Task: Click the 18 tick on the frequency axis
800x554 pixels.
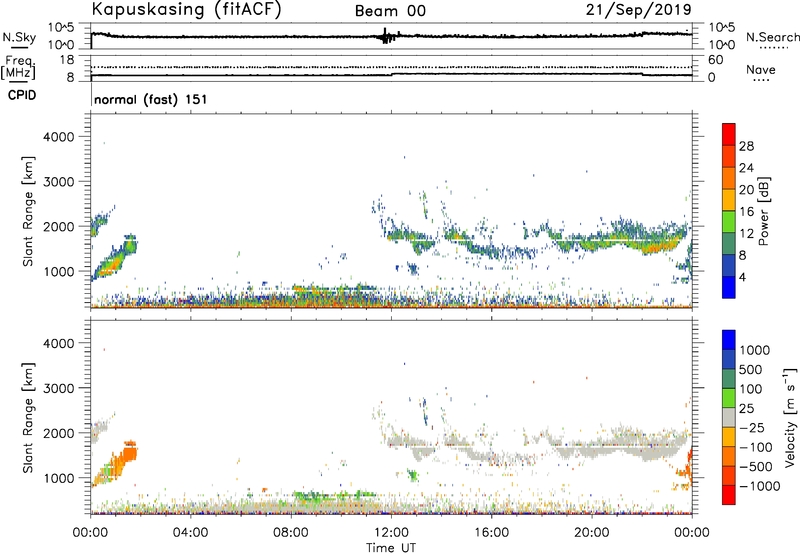Action: [67, 60]
